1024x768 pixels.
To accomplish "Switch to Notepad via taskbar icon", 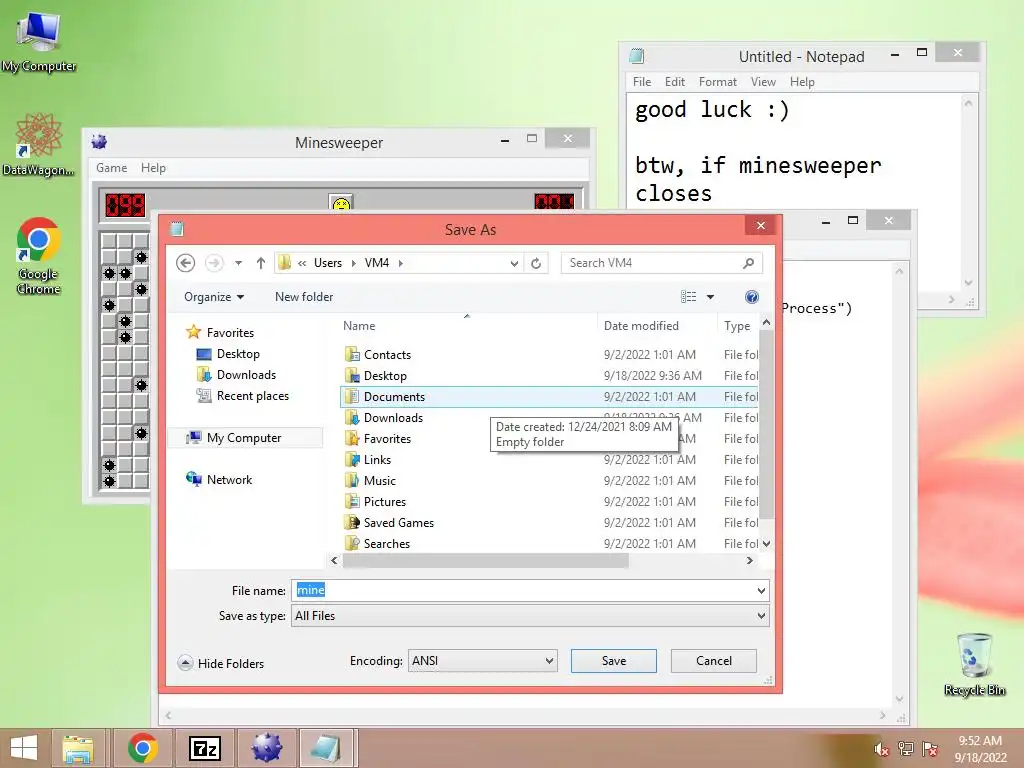I will [x=327, y=748].
